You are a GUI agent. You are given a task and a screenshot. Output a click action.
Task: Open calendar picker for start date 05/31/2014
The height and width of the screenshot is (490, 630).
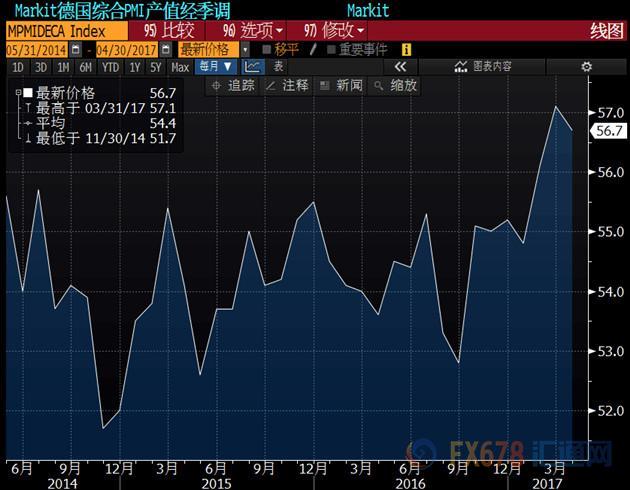click(x=76, y=48)
